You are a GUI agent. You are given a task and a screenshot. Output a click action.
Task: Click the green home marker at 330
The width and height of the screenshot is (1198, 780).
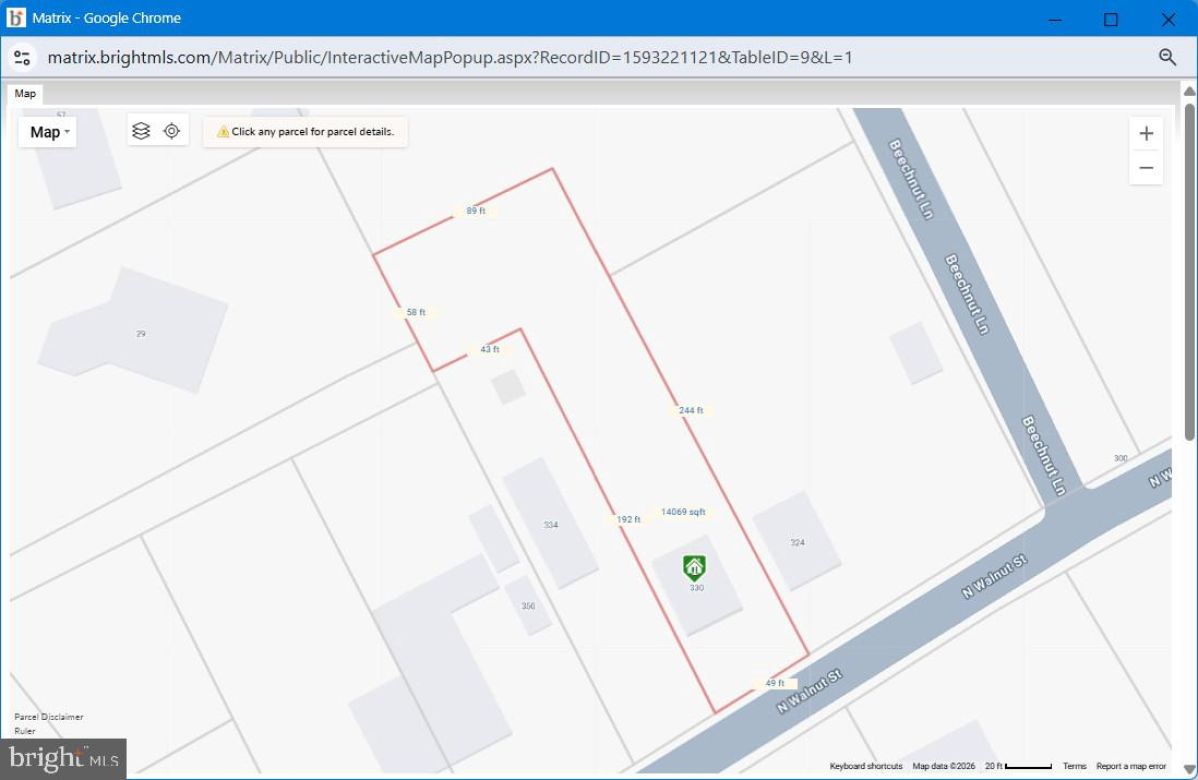694,568
